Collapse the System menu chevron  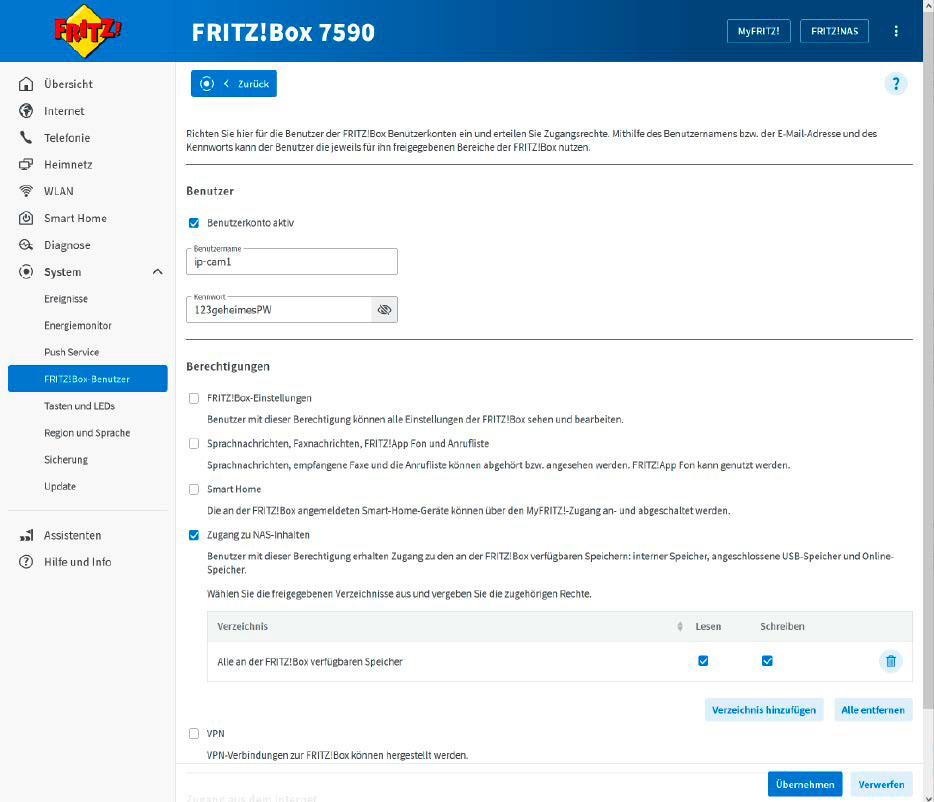click(157, 271)
